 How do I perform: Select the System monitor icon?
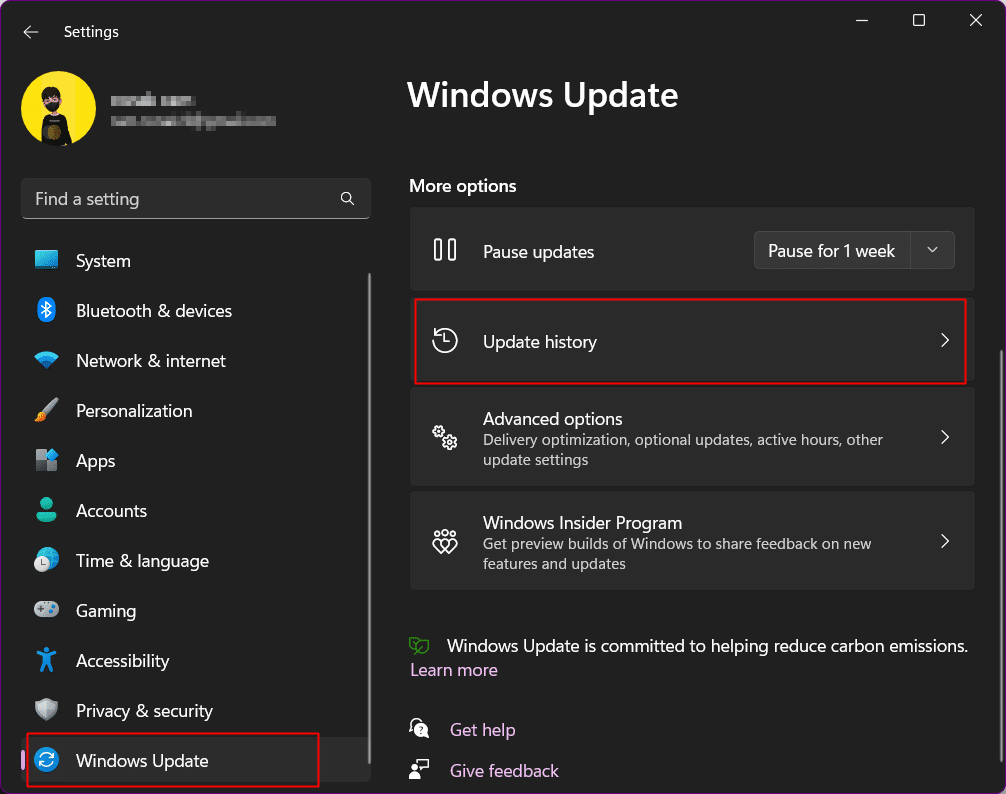coord(46,260)
